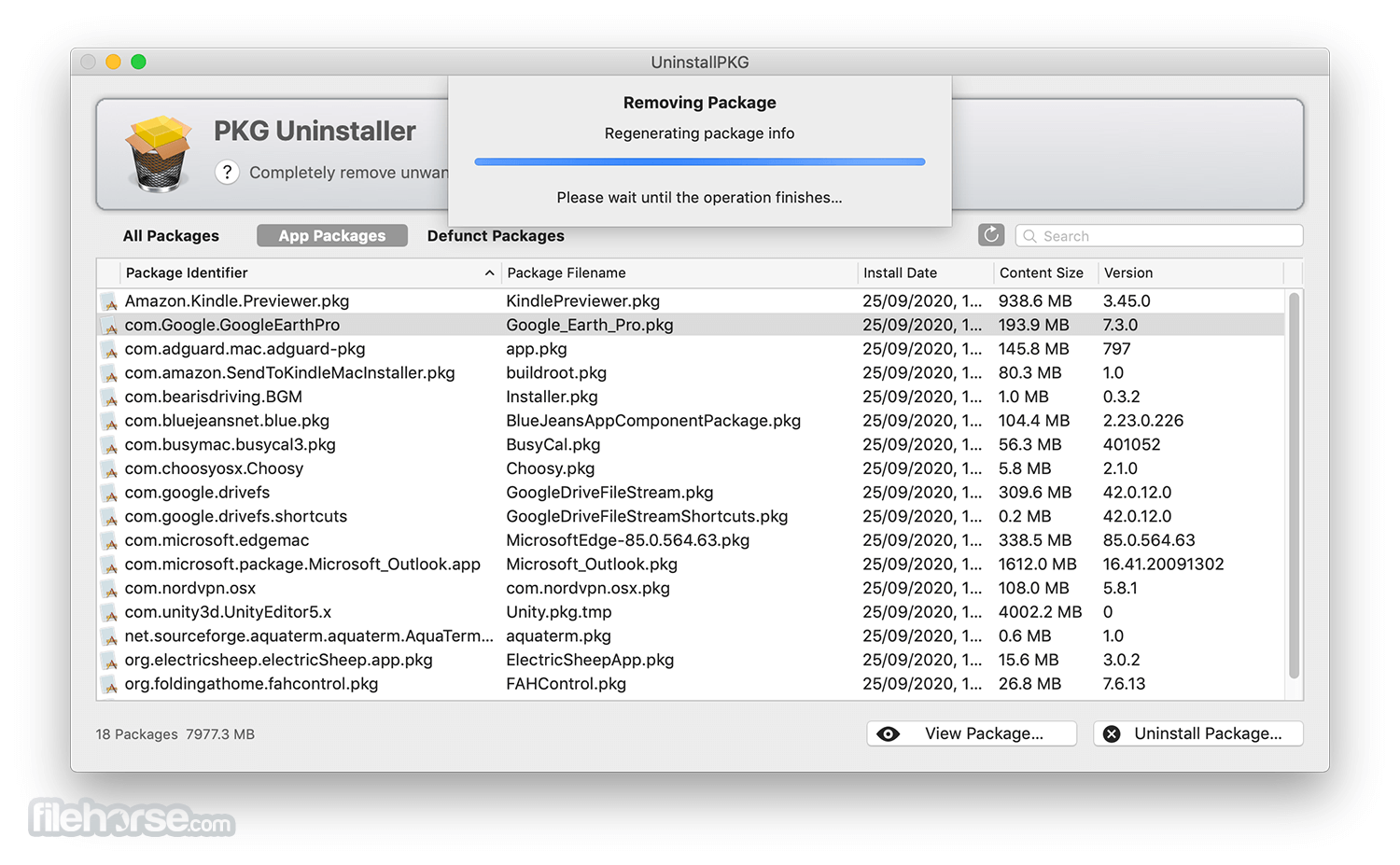Viewport: 1400px width, 865px height.
Task: Click the refresh package list icon
Action: [x=991, y=235]
